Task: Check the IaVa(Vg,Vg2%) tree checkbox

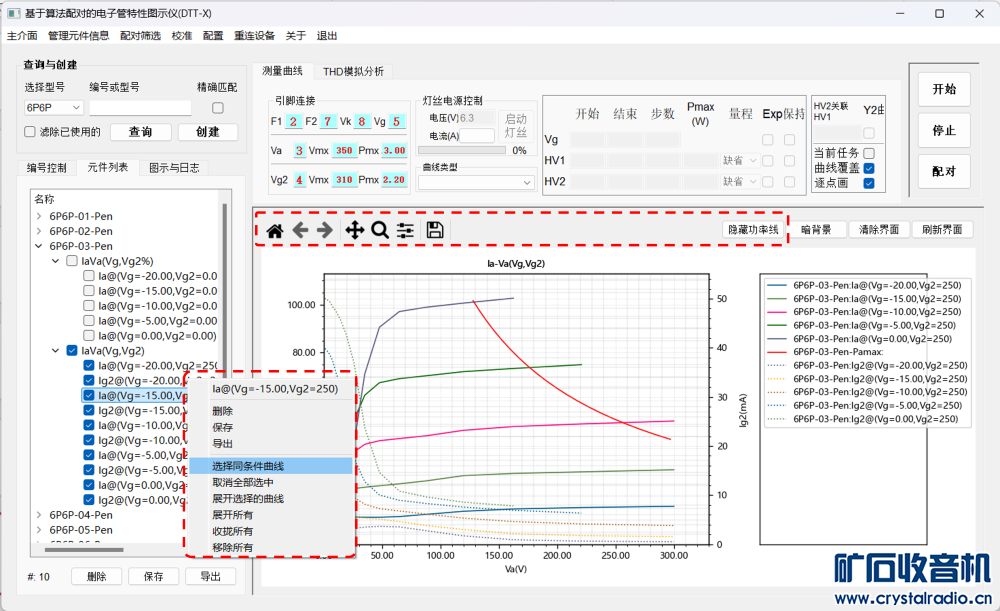Action: (72, 261)
